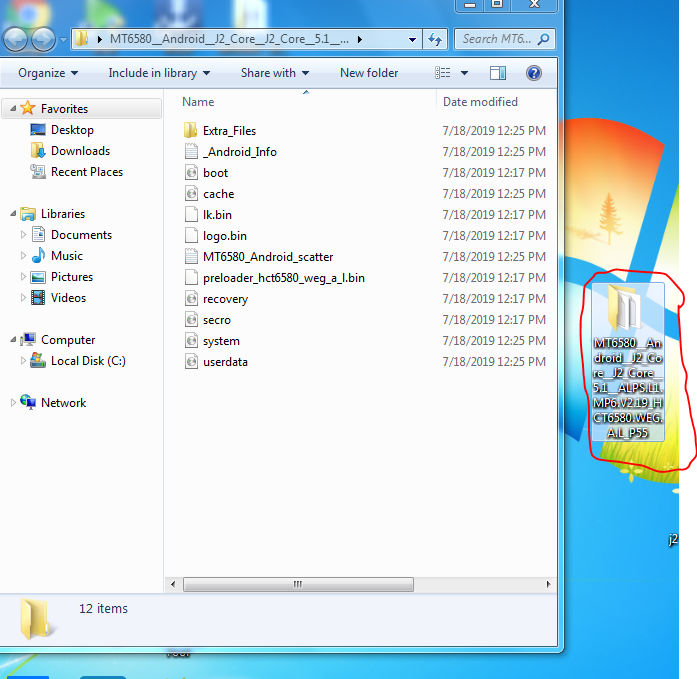Image resolution: width=697 pixels, height=679 pixels.
Task: Refresh the folder with the refresh button
Action: (x=435, y=40)
